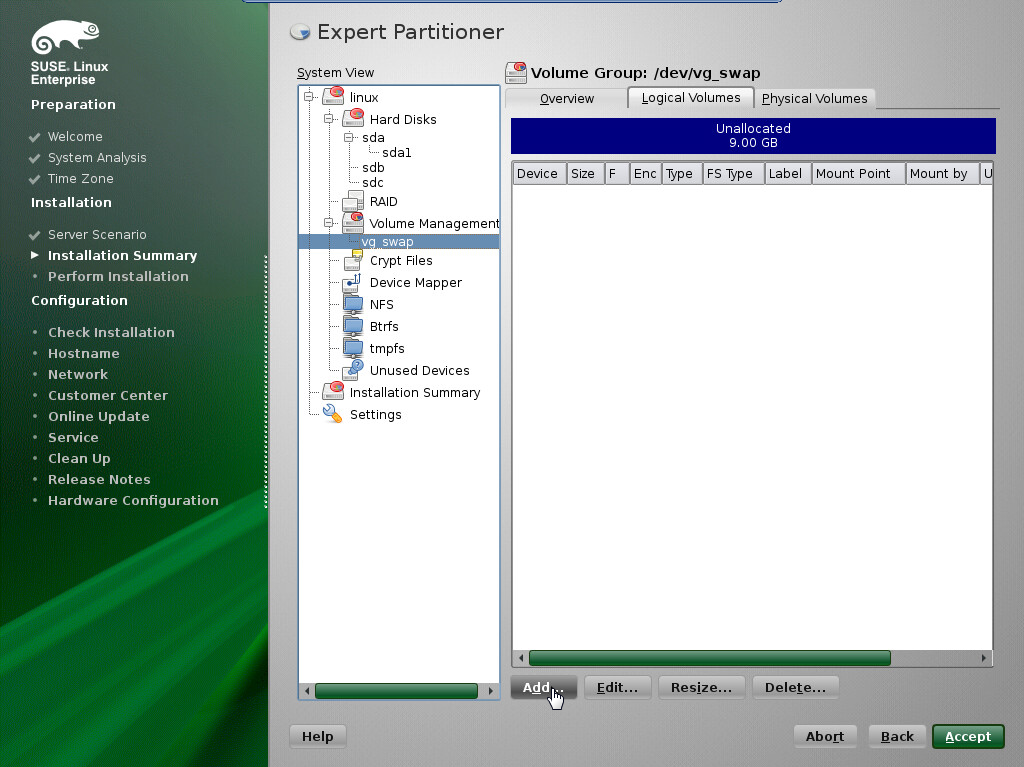This screenshot has height=767, width=1024.
Task: Open Help
Action: click(x=317, y=736)
